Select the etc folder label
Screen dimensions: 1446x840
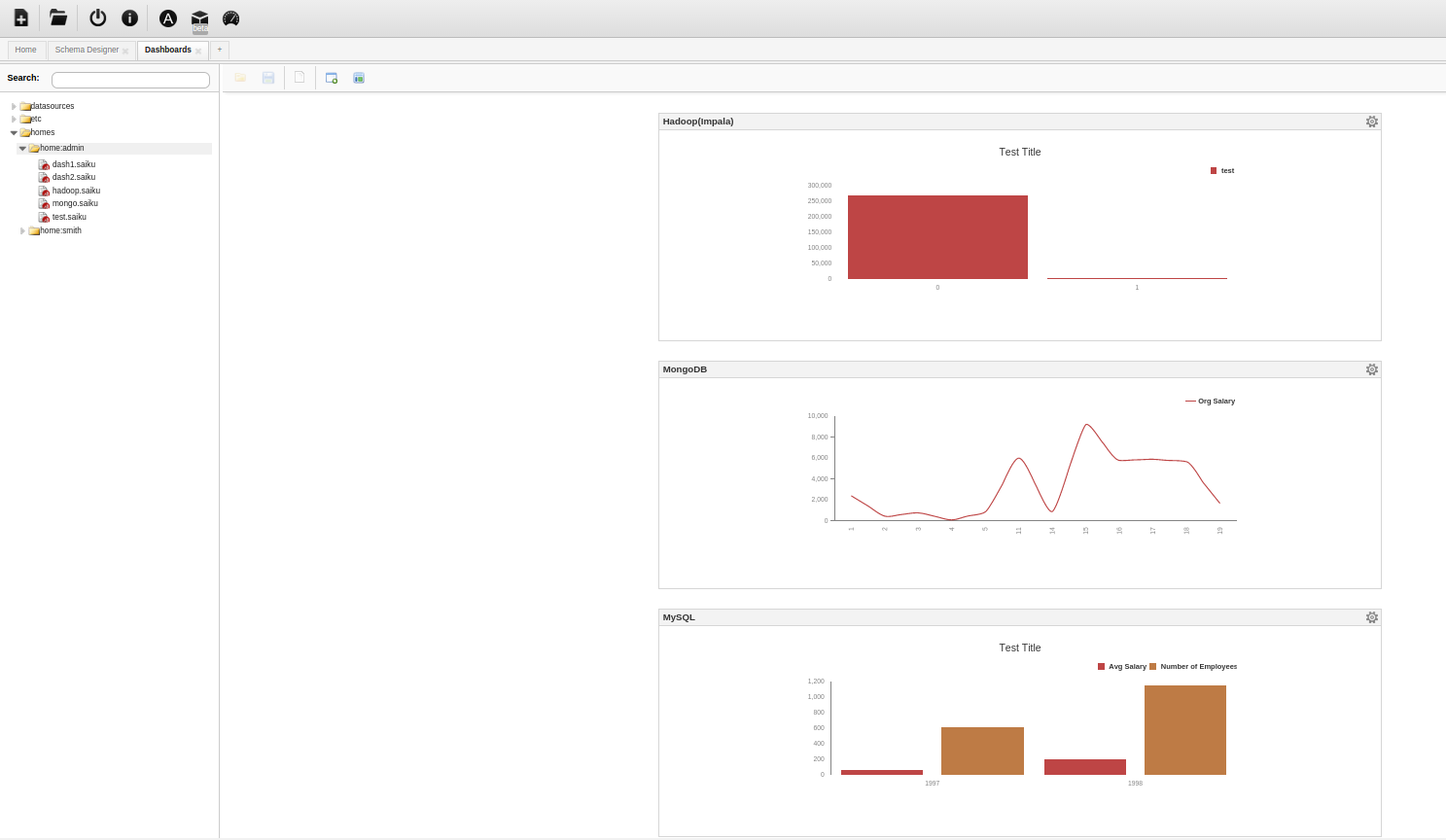[x=36, y=119]
